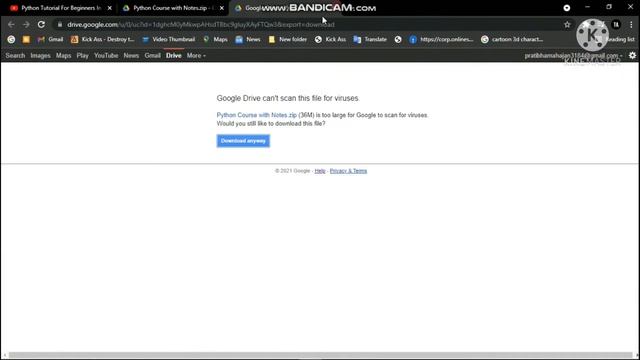Open Google settings gear icon
The width and height of the screenshot is (640, 360).
632,55
